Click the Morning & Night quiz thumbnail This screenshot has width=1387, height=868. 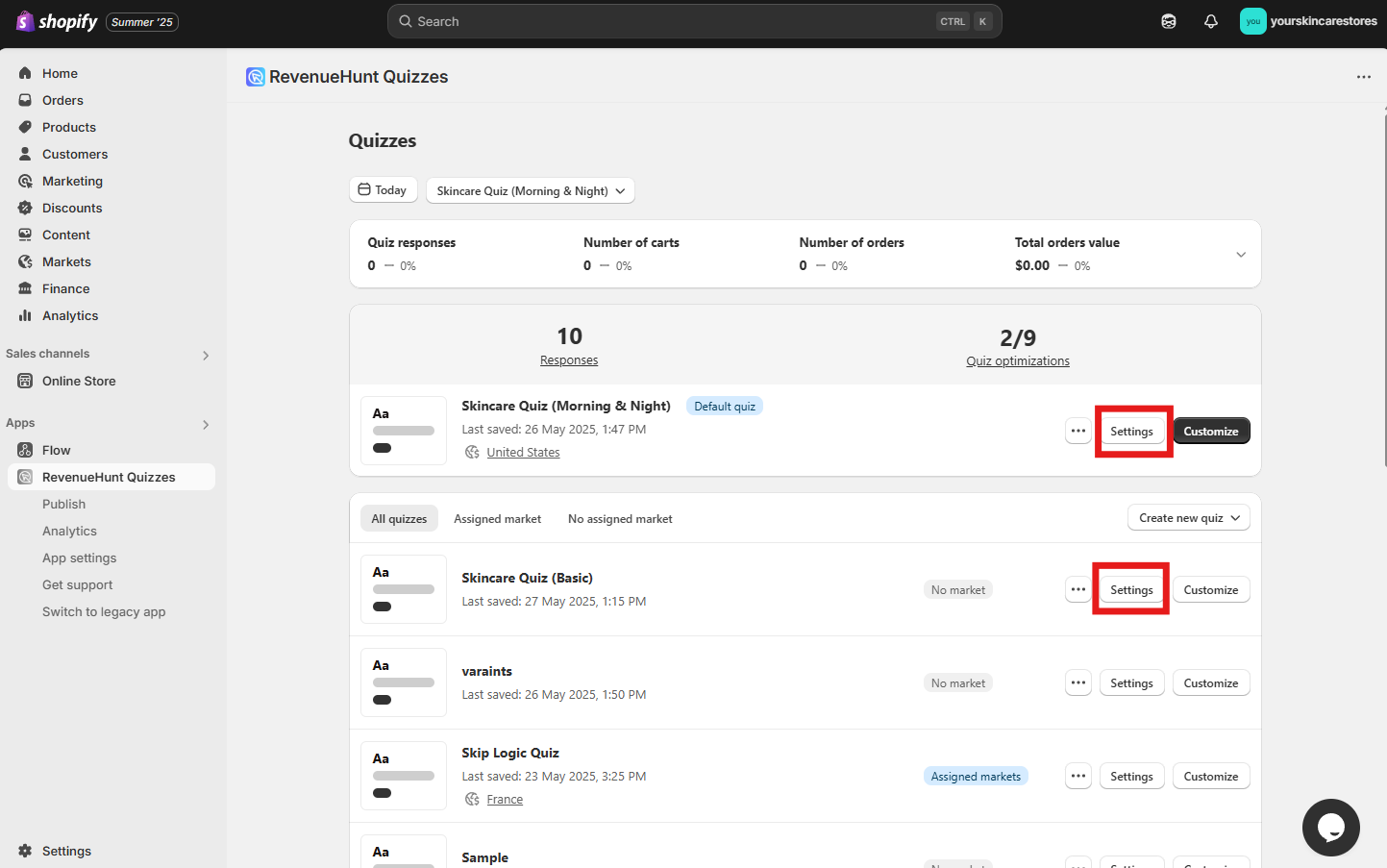404,431
